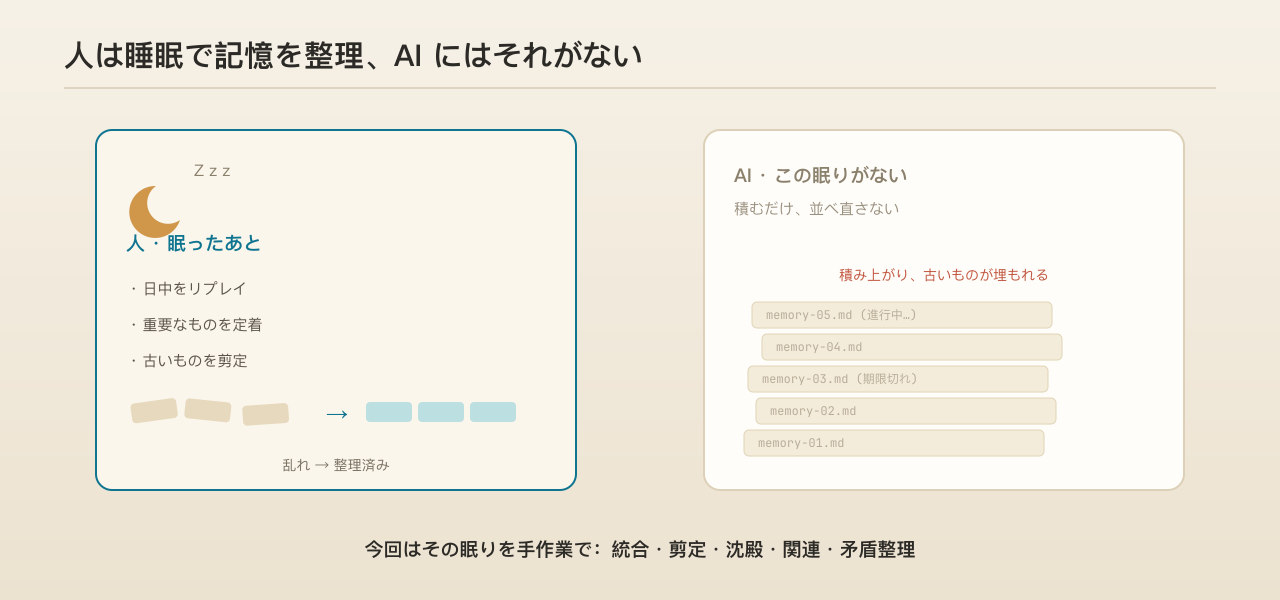
Task: Select the memory-01.md card
Action: click(x=894, y=443)
